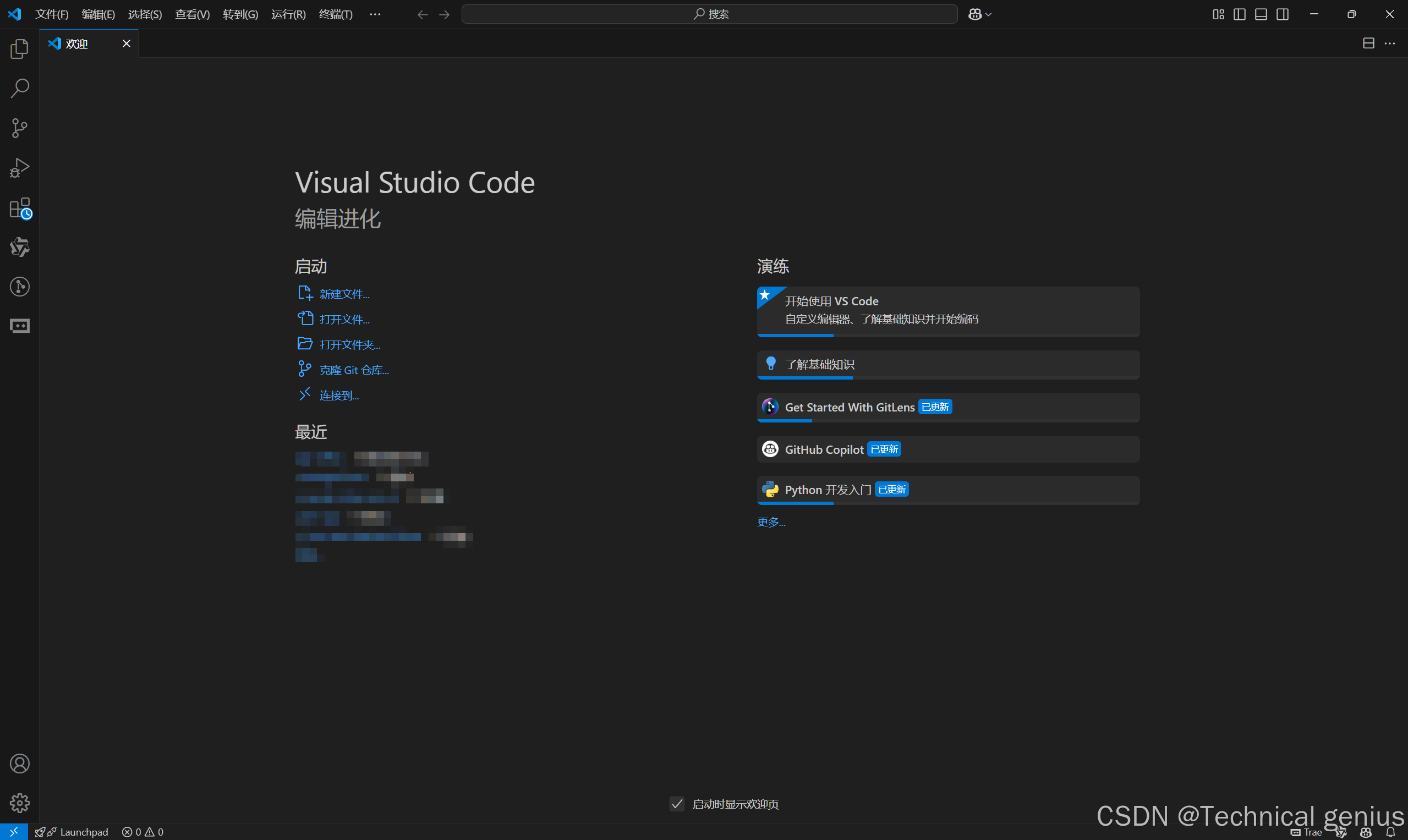This screenshot has width=1408, height=840.
Task: Open Run and Debug view
Action: click(19, 168)
